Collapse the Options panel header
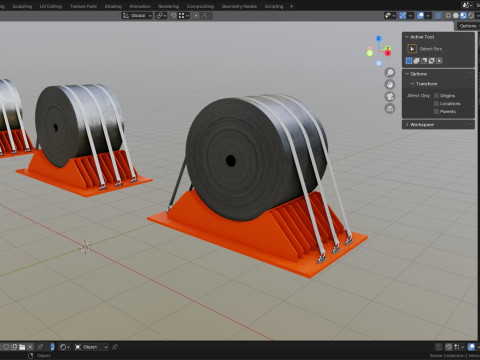 coord(438,74)
